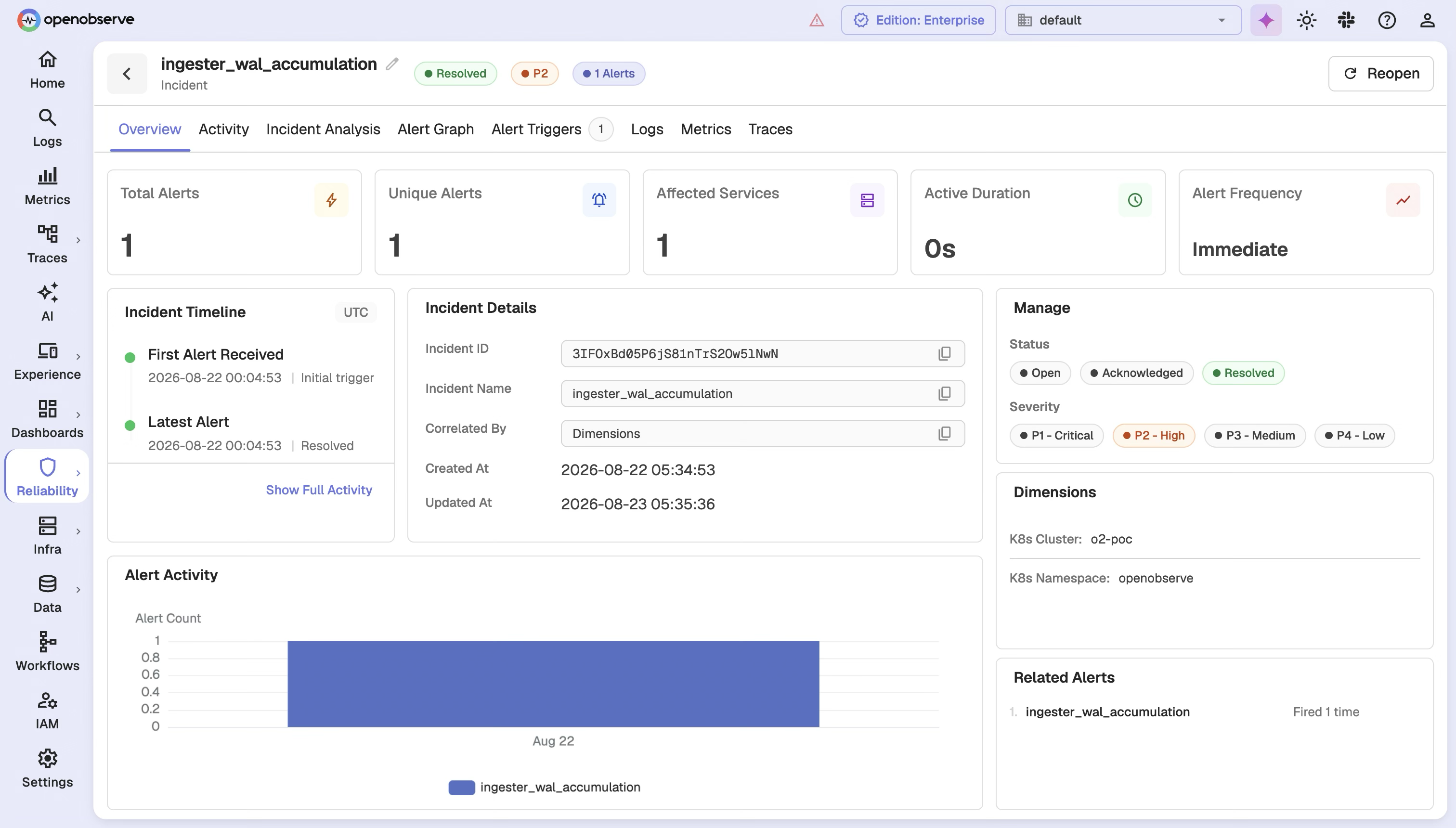Switch to the incident Metrics tab
This screenshot has width=1456, height=828.
click(706, 129)
